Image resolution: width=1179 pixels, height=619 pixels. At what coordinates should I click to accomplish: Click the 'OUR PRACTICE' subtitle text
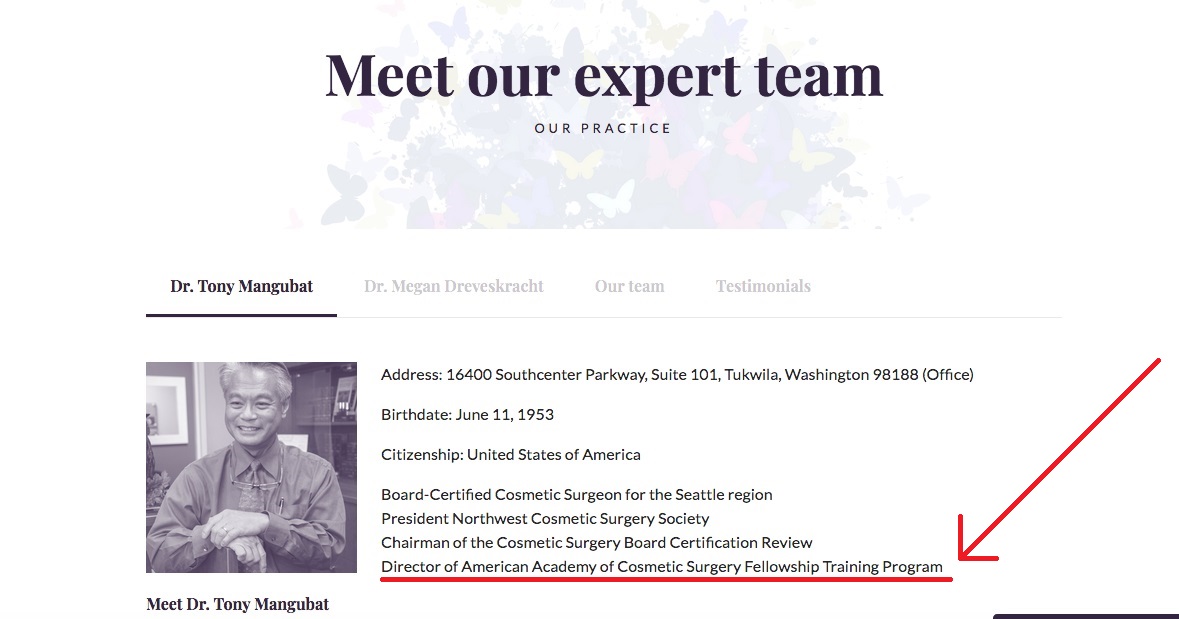click(603, 129)
